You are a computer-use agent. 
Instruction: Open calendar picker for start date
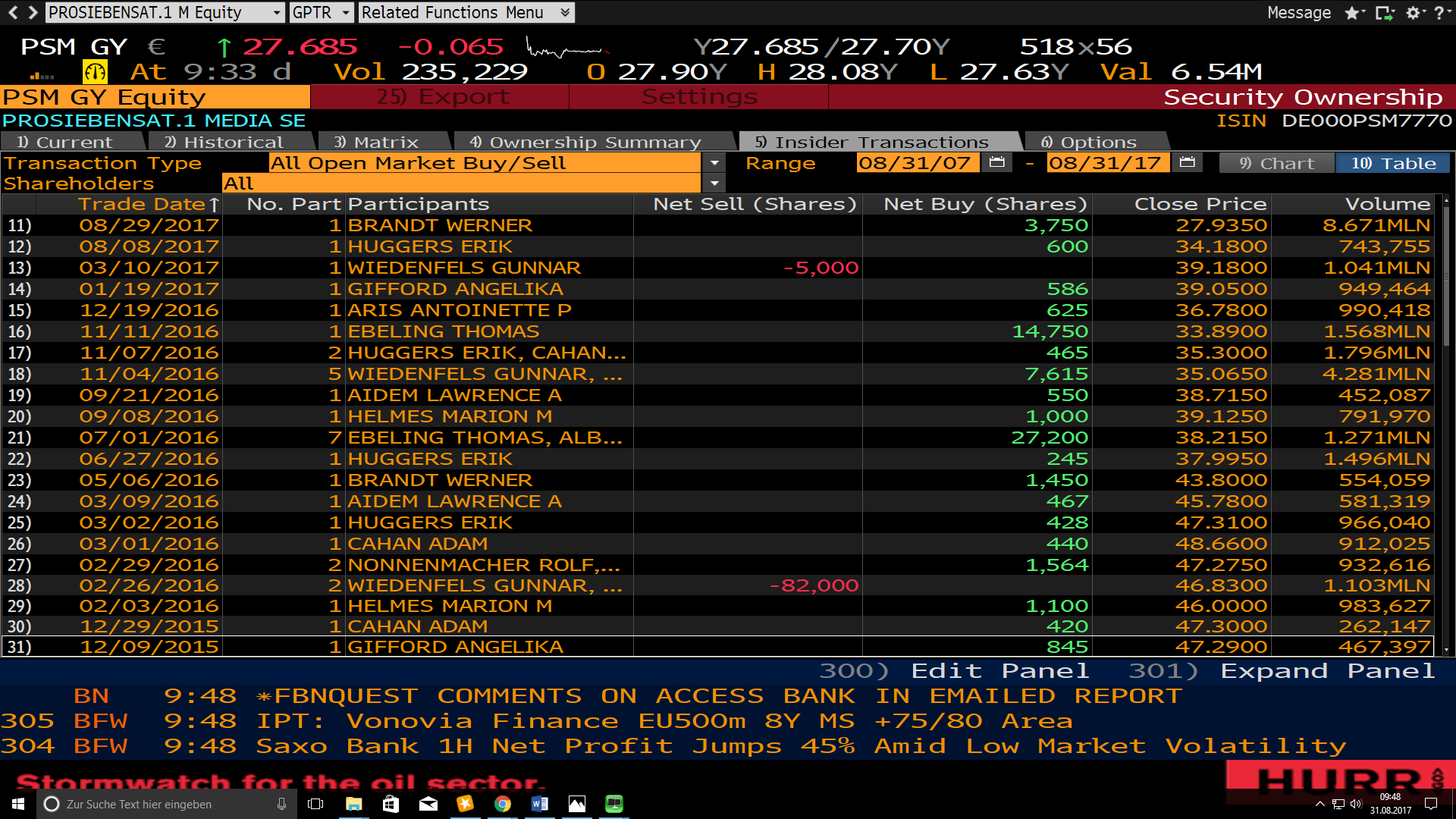996,162
